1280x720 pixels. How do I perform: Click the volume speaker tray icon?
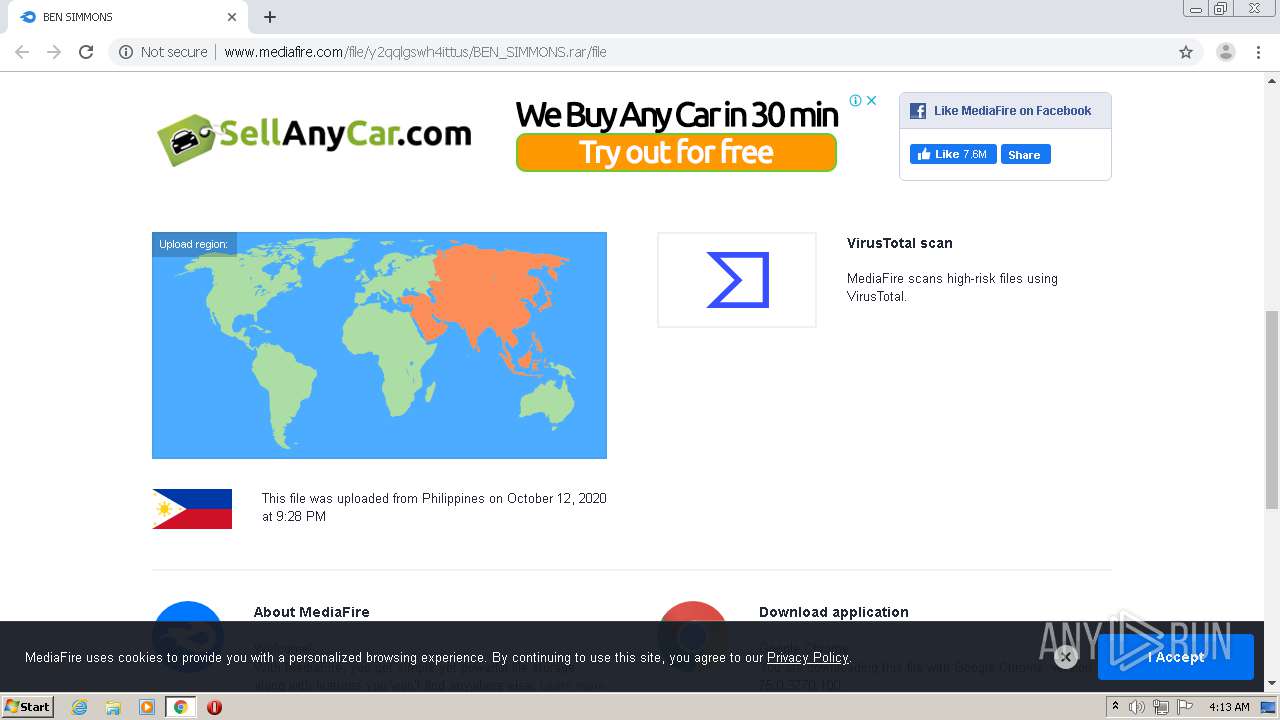tap(1136, 707)
